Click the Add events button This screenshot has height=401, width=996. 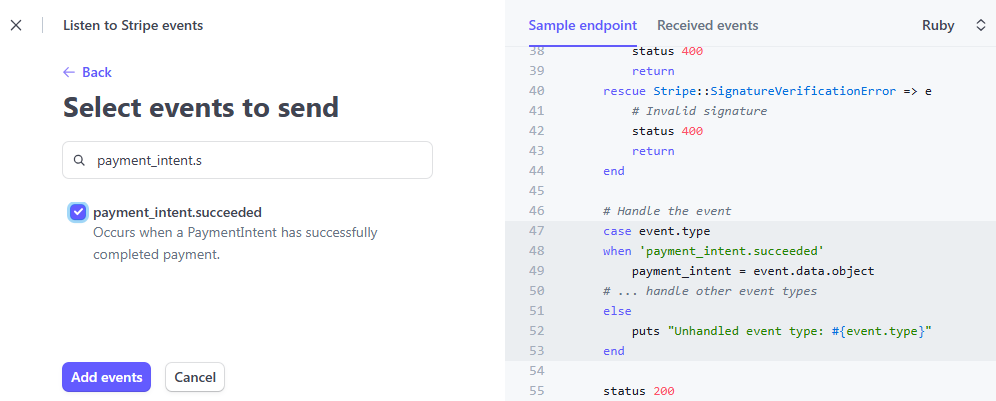[x=106, y=377]
